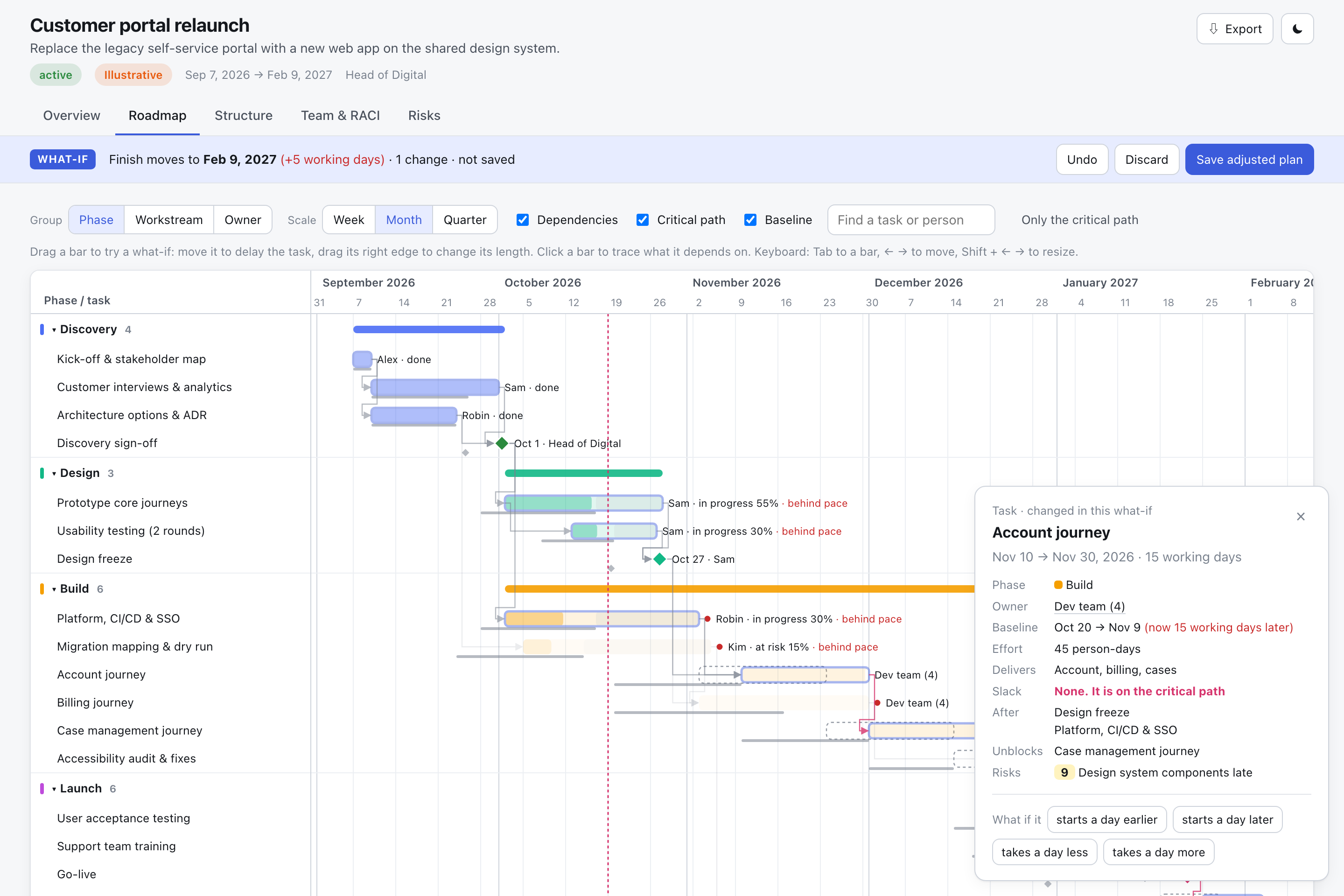The image size is (1344, 896).
Task: Collapse the Discovery phase group
Action: tap(54, 330)
